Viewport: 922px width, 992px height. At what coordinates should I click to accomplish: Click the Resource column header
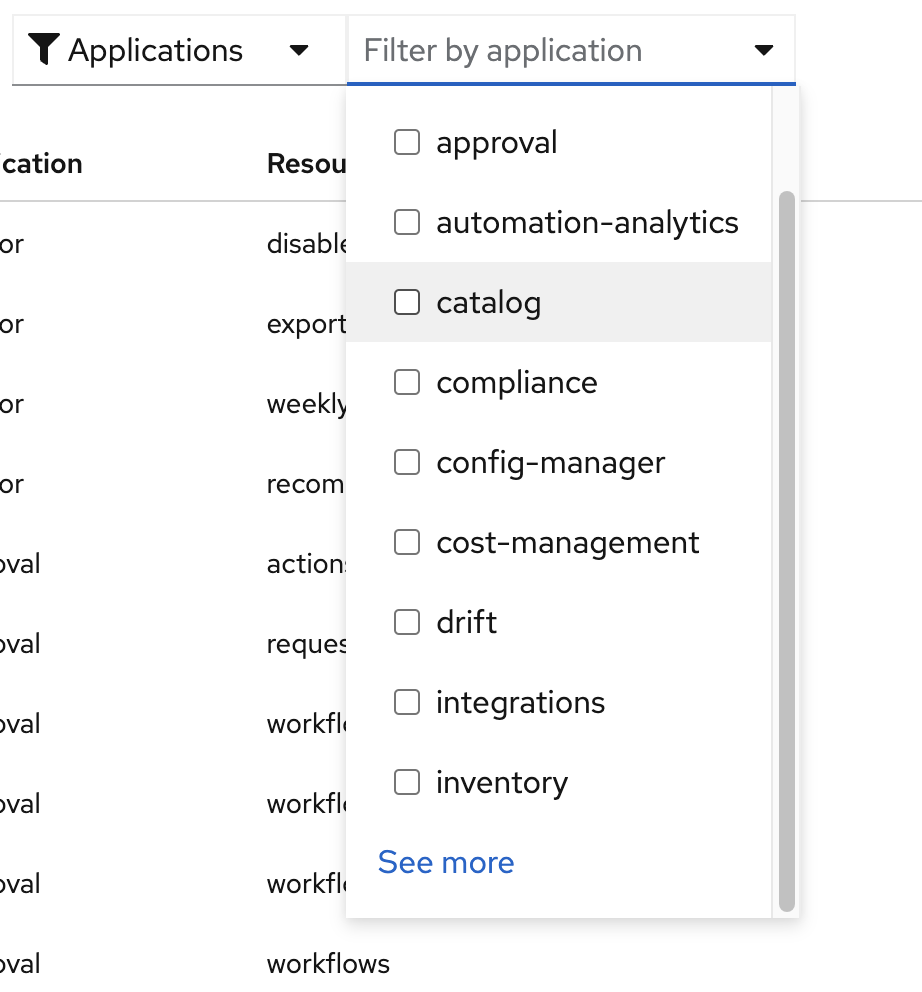pos(306,164)
